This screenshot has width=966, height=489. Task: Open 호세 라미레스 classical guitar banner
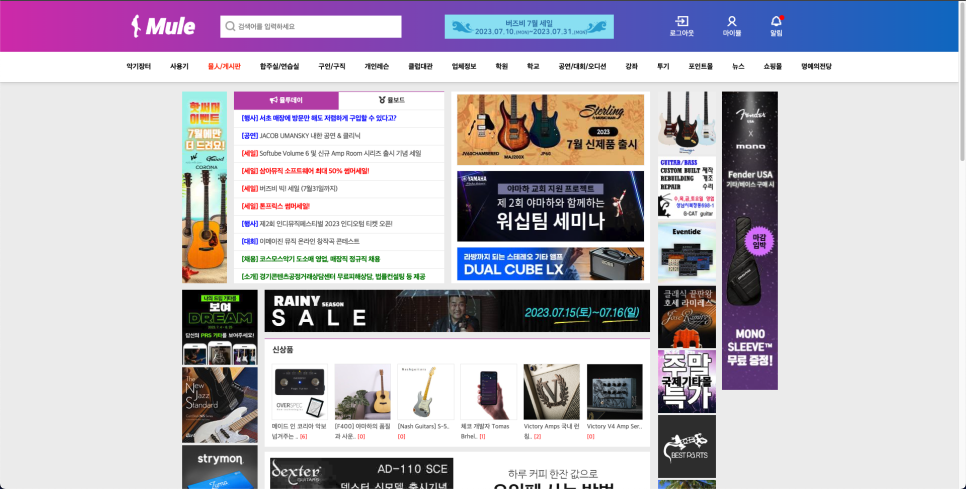point(687,317)
